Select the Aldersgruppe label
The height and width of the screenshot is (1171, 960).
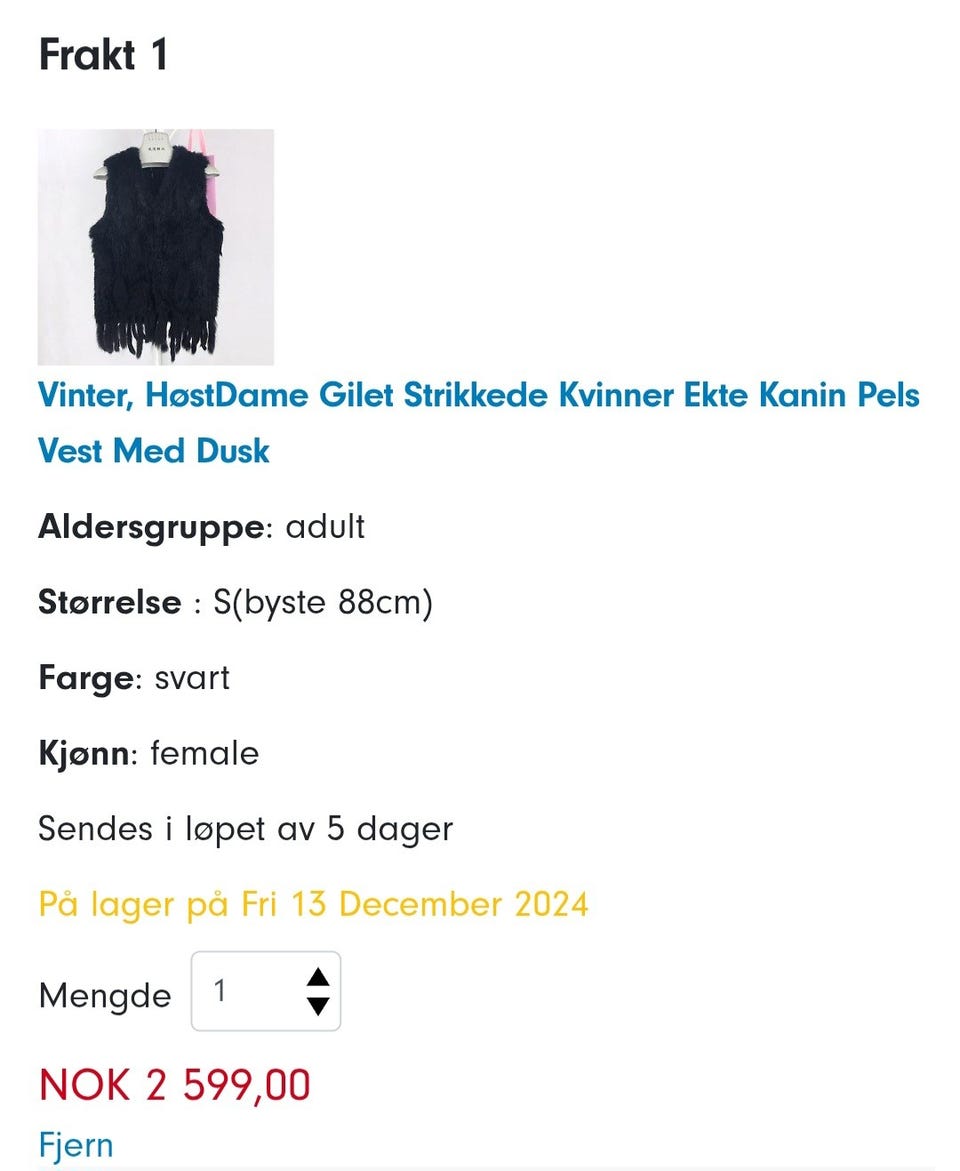(151, 527)
